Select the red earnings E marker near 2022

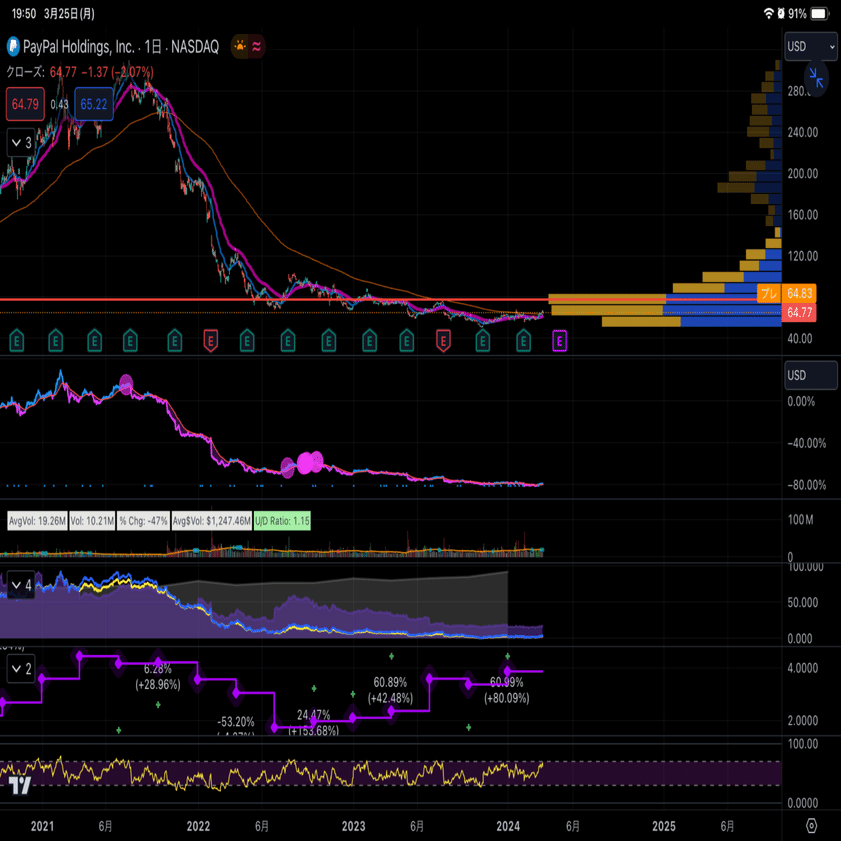click(211, 341)
